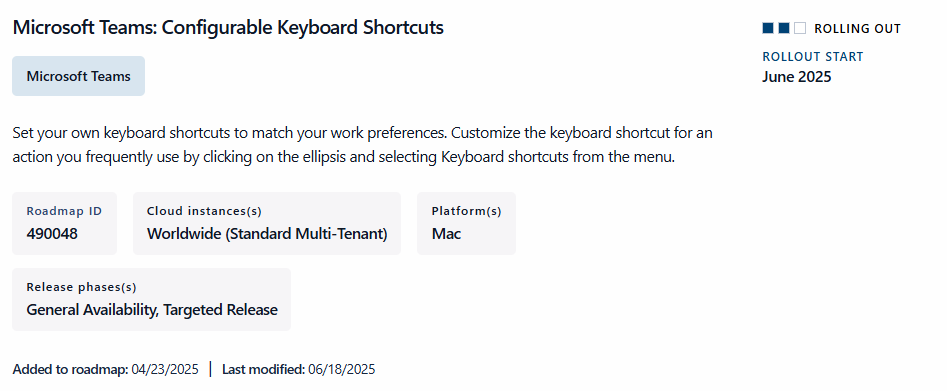947x391 pixels.
Task: Click the empty third rollout status square
Action: (800, 28)
